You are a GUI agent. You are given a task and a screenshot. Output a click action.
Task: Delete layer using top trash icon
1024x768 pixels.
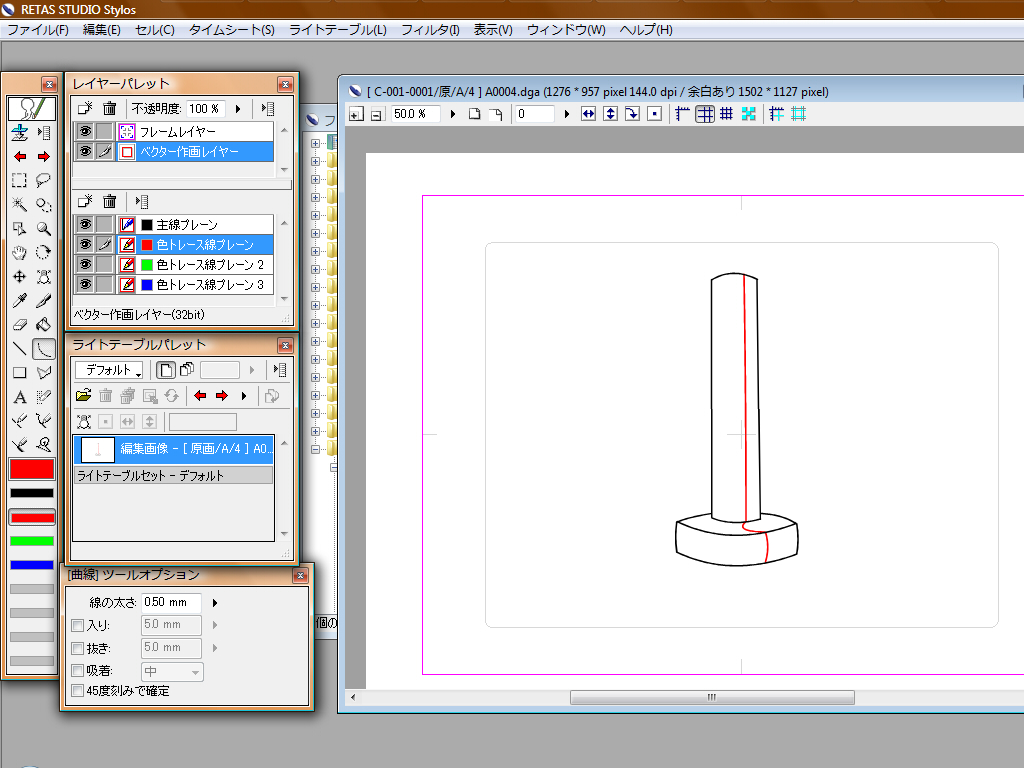point(110,108)
